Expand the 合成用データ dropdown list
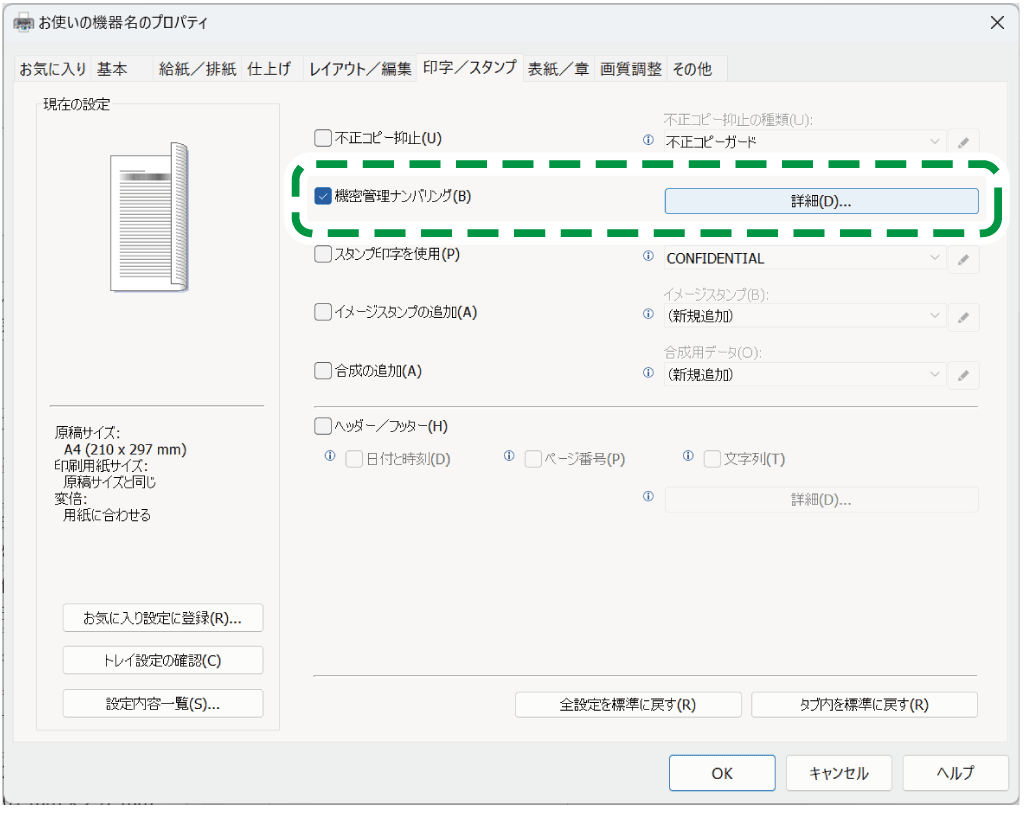The height and width of the screenshot is (815, 1028). coord(805,374)
